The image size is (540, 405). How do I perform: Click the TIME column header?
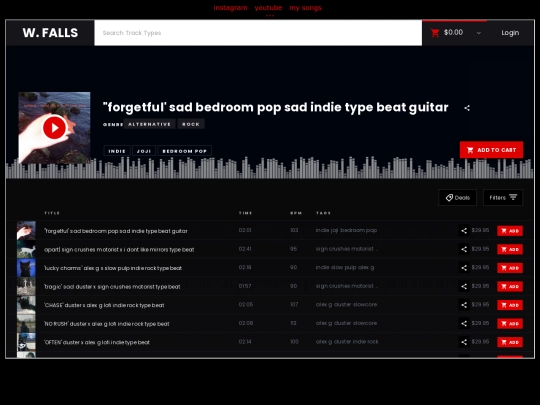(x=246, y=213)
